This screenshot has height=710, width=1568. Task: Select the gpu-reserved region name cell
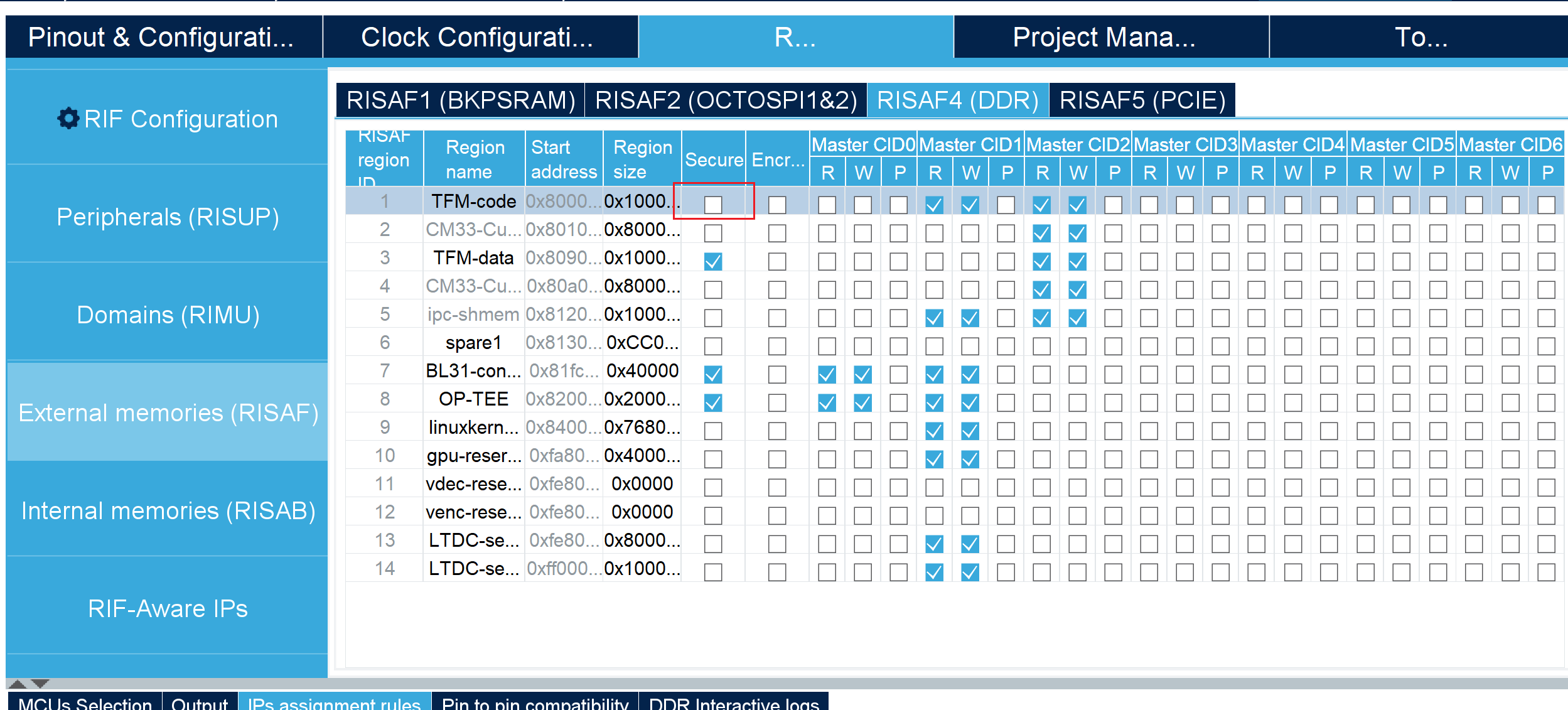[x=474, y=456]
